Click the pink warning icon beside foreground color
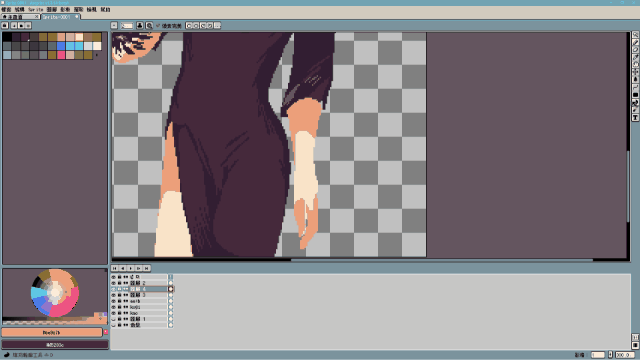640x360 pixels. (x=106, y=332)
